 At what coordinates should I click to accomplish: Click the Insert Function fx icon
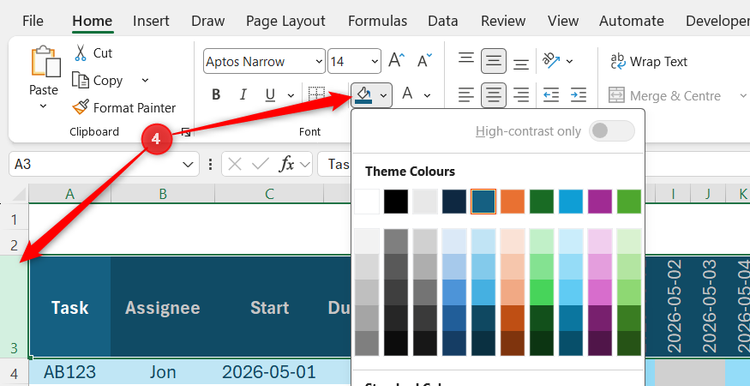(287, 164)
